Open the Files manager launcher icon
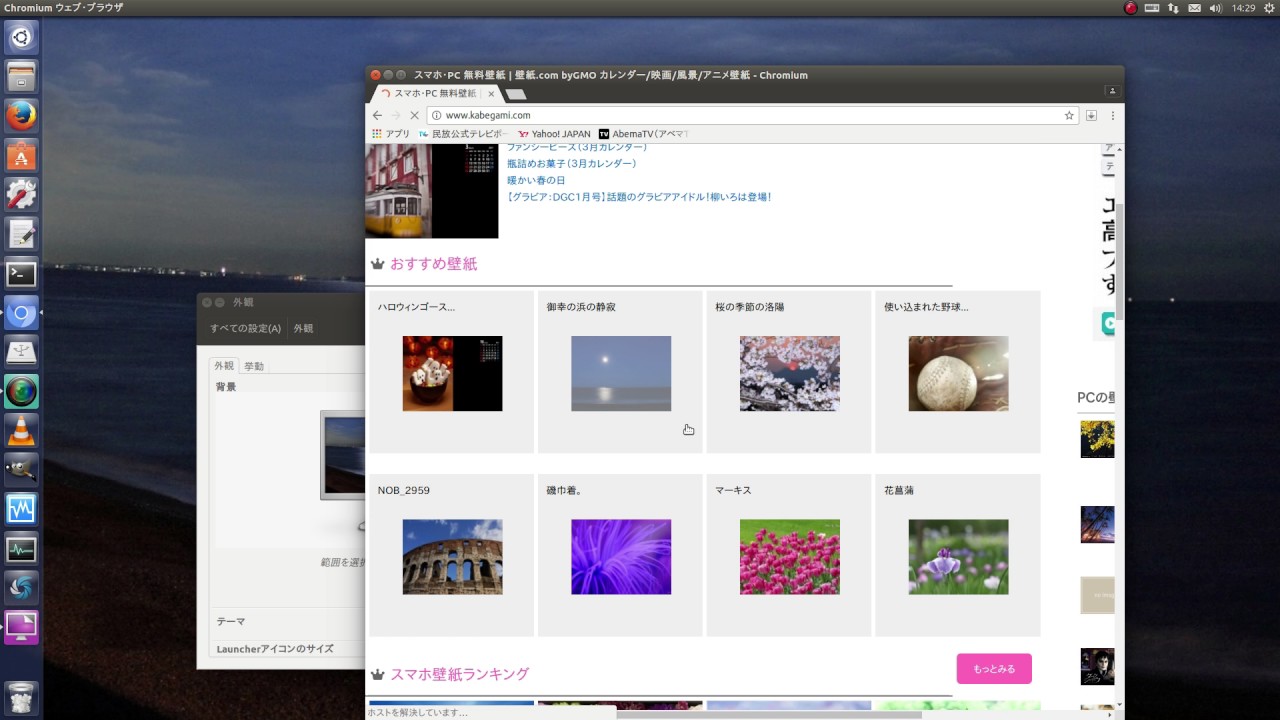The width and height of the screenshot is (1280, 720). tap(21, 77)
